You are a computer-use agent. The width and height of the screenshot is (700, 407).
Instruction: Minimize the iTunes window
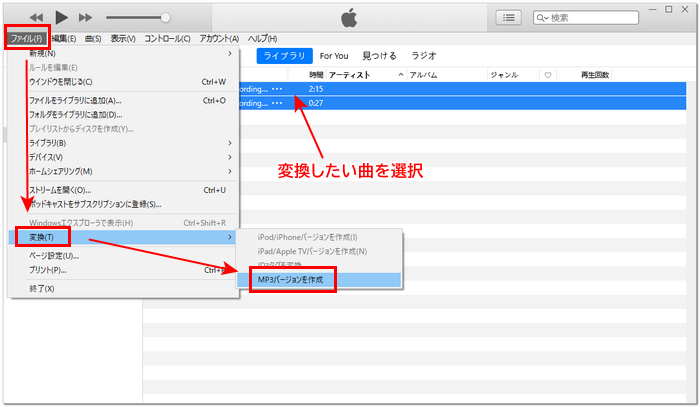[x=652, y=9]
